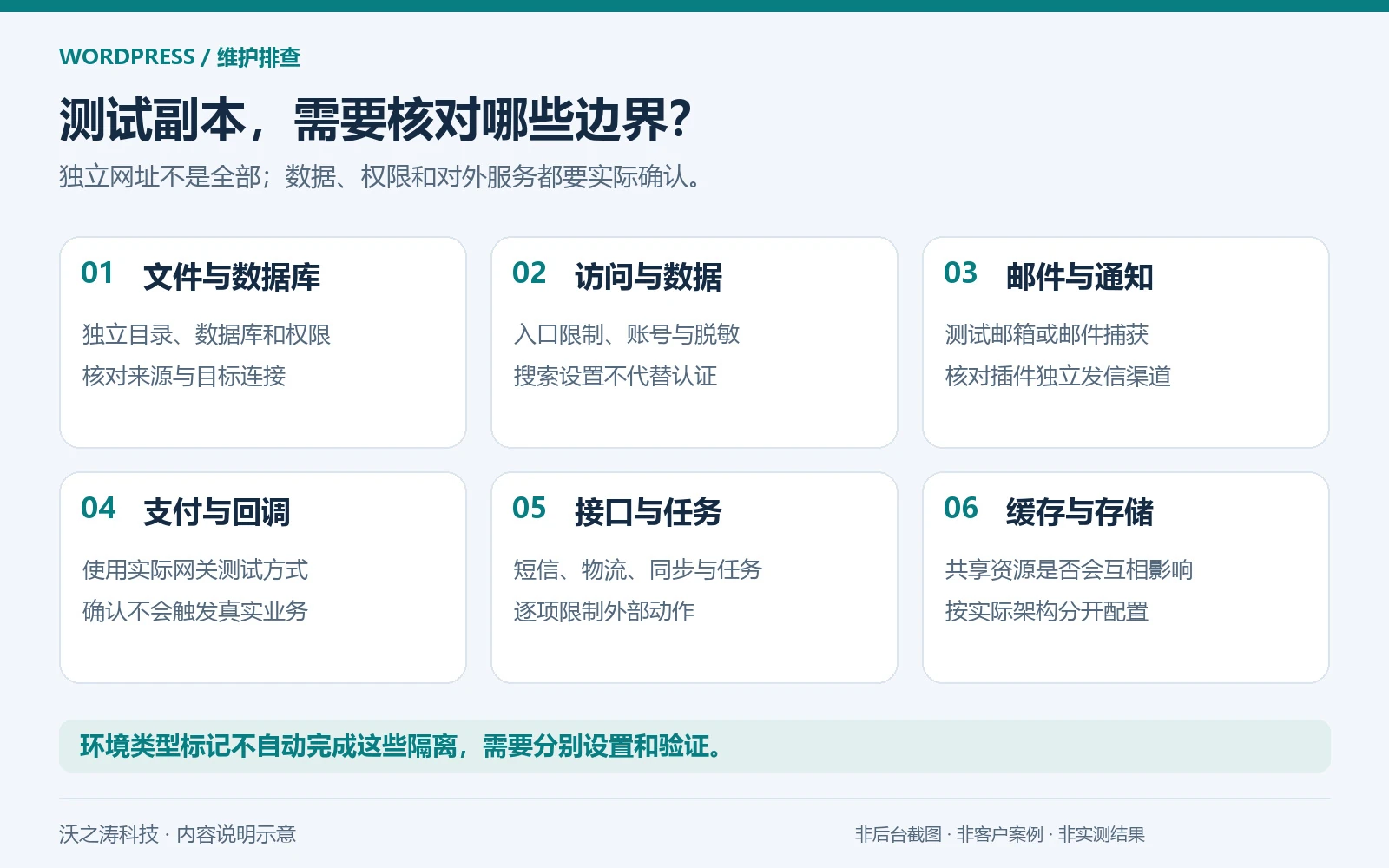Click the subtitle starting with "独立网址不是全部"
Image resolution: width=1389 pixels, height=868 pixels.
(380, 177)
